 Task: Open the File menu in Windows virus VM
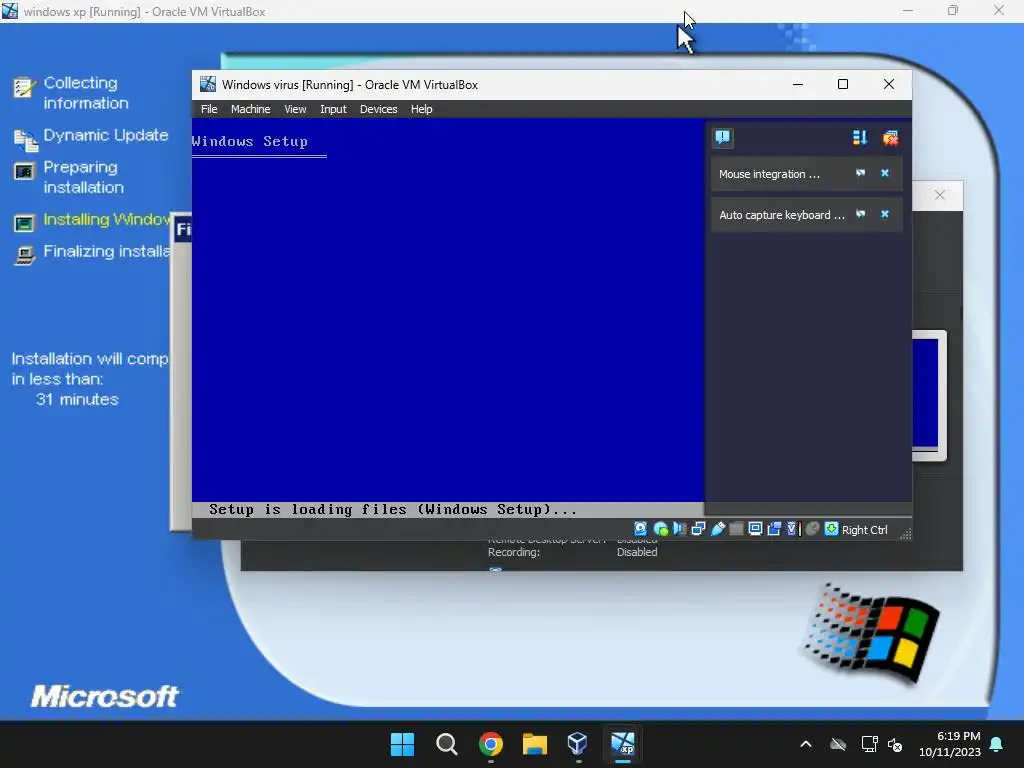point(209,109)
